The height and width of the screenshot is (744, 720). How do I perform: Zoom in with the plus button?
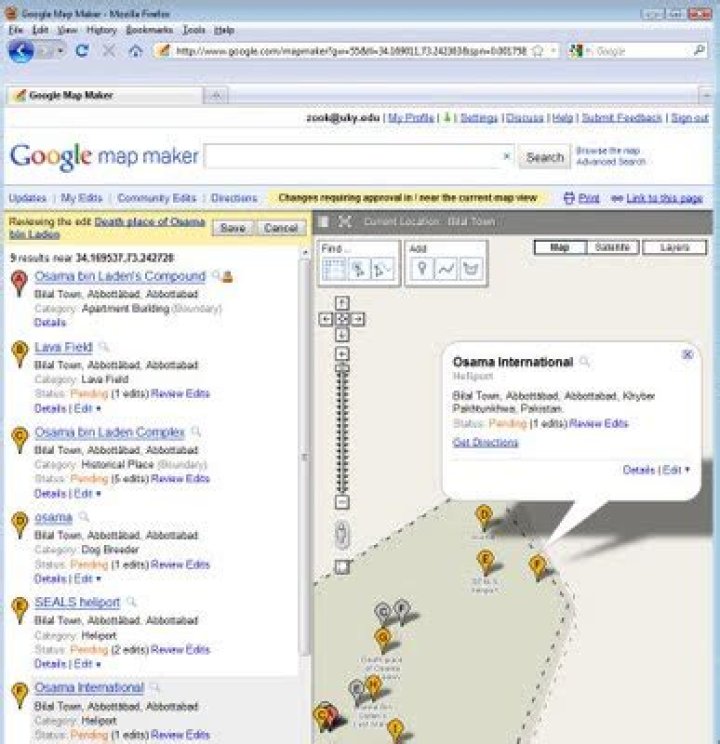(342, 353)
